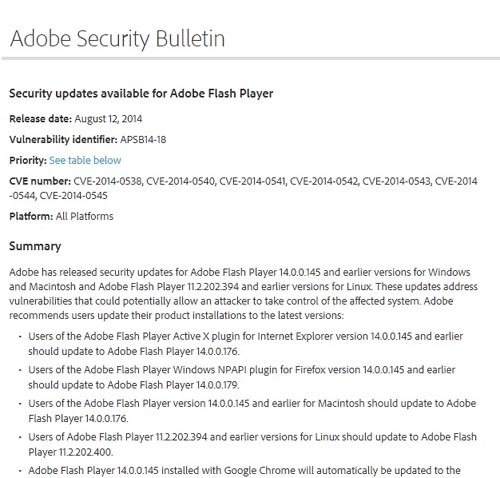The image size is (500, 478).
Task: Click the Active X plugin for Internet Explorer bullet
Action: (x=245, y=344)
